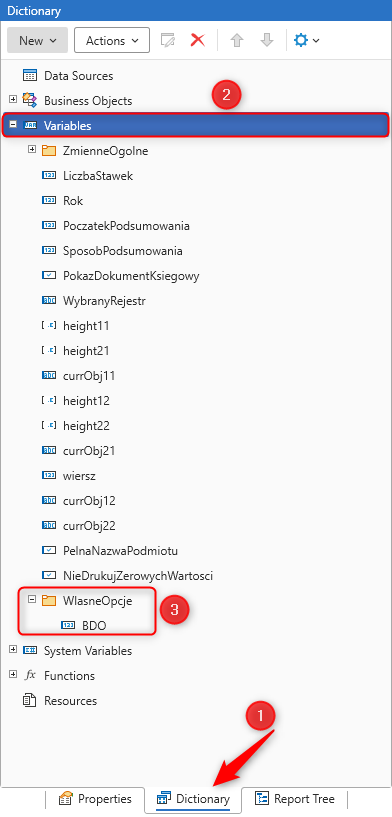The width and height of the screenshot is (392, 817).
Task: Open the Actions dropdown button
Action: point(112,40)
